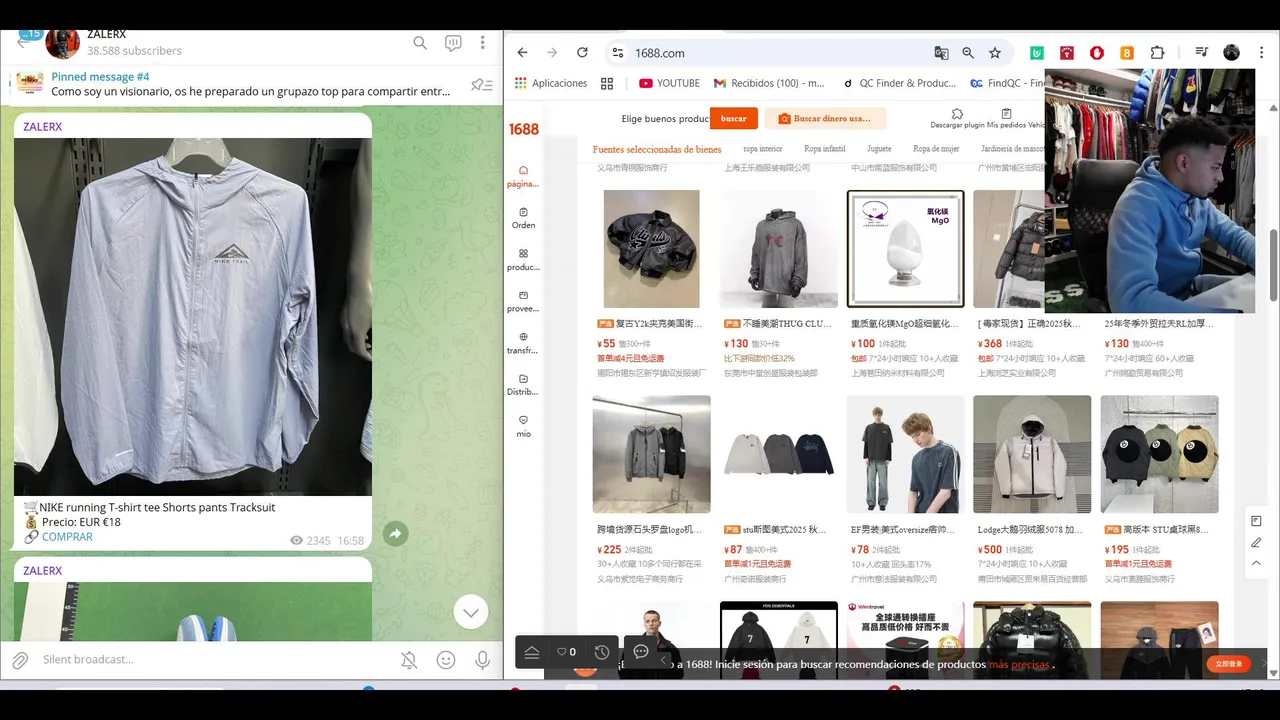Toggle silent broadcast bell in Telegram

pyautogui.click(x=409, y=660)
